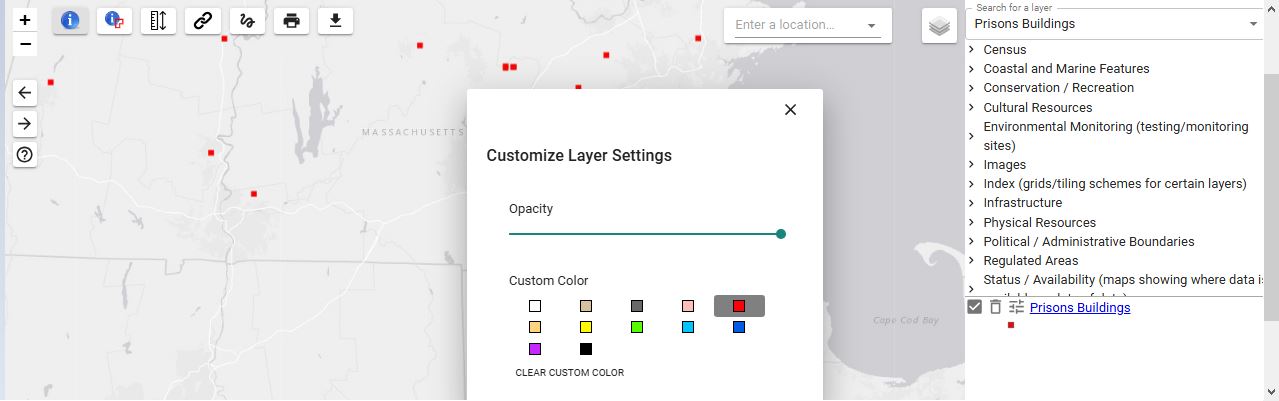Expand the Environmental Monitoring category
The width and height of the screenshot is (1279, 401).
coord(971,136)
